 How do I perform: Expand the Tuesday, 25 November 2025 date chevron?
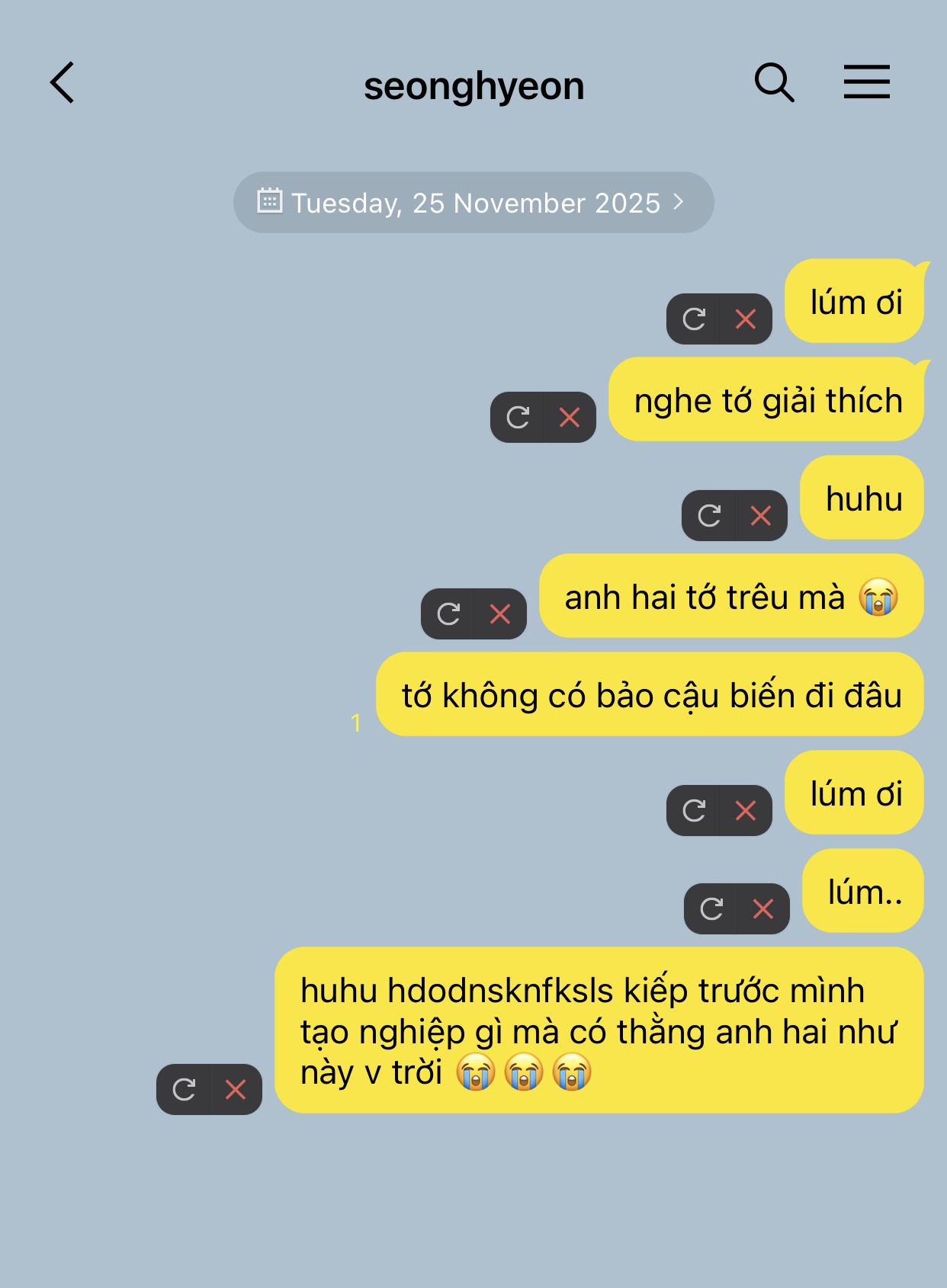pyautogui.click(x=679, y=202)
